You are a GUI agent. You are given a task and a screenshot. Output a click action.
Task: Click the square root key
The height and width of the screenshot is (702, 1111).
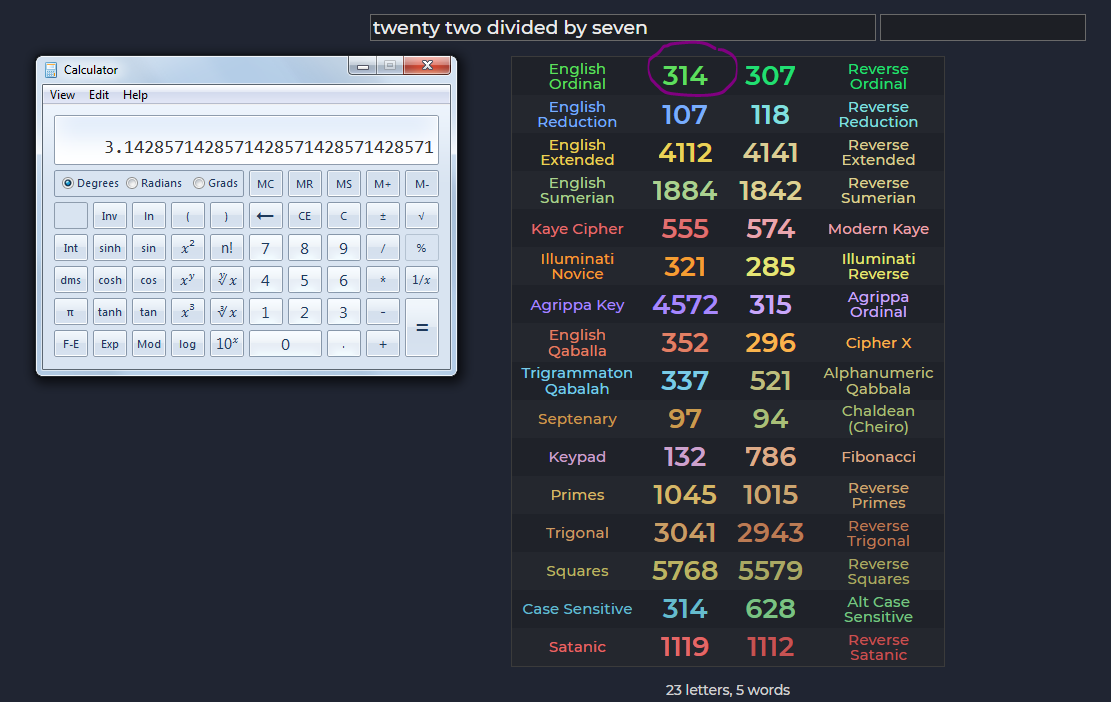pos(422,216)
